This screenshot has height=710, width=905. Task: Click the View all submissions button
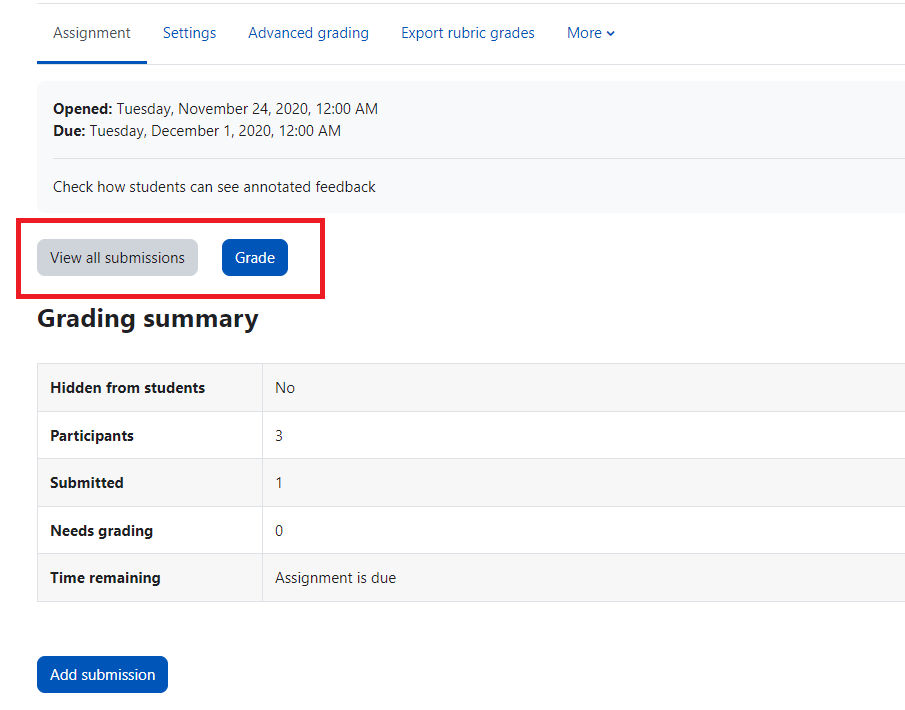116,257
